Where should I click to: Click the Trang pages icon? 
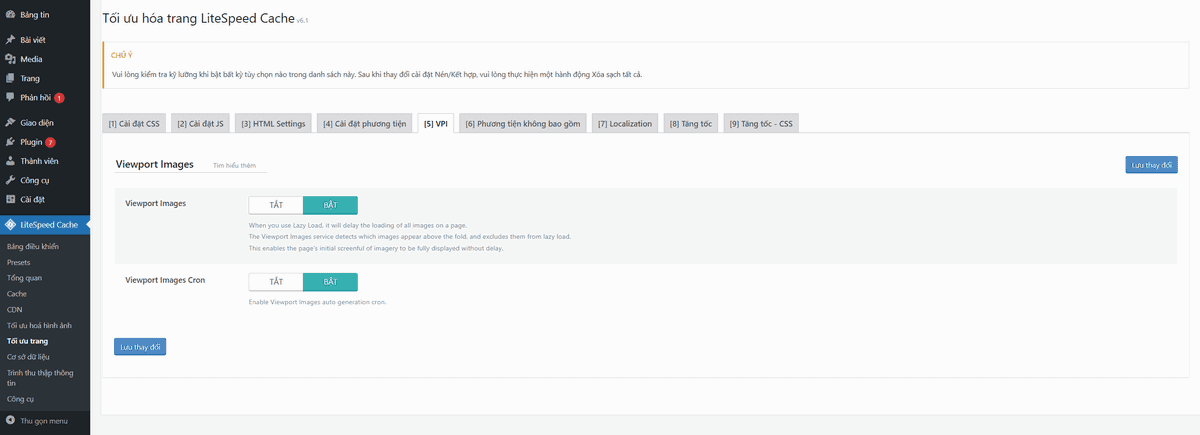[x=10, y=78]
